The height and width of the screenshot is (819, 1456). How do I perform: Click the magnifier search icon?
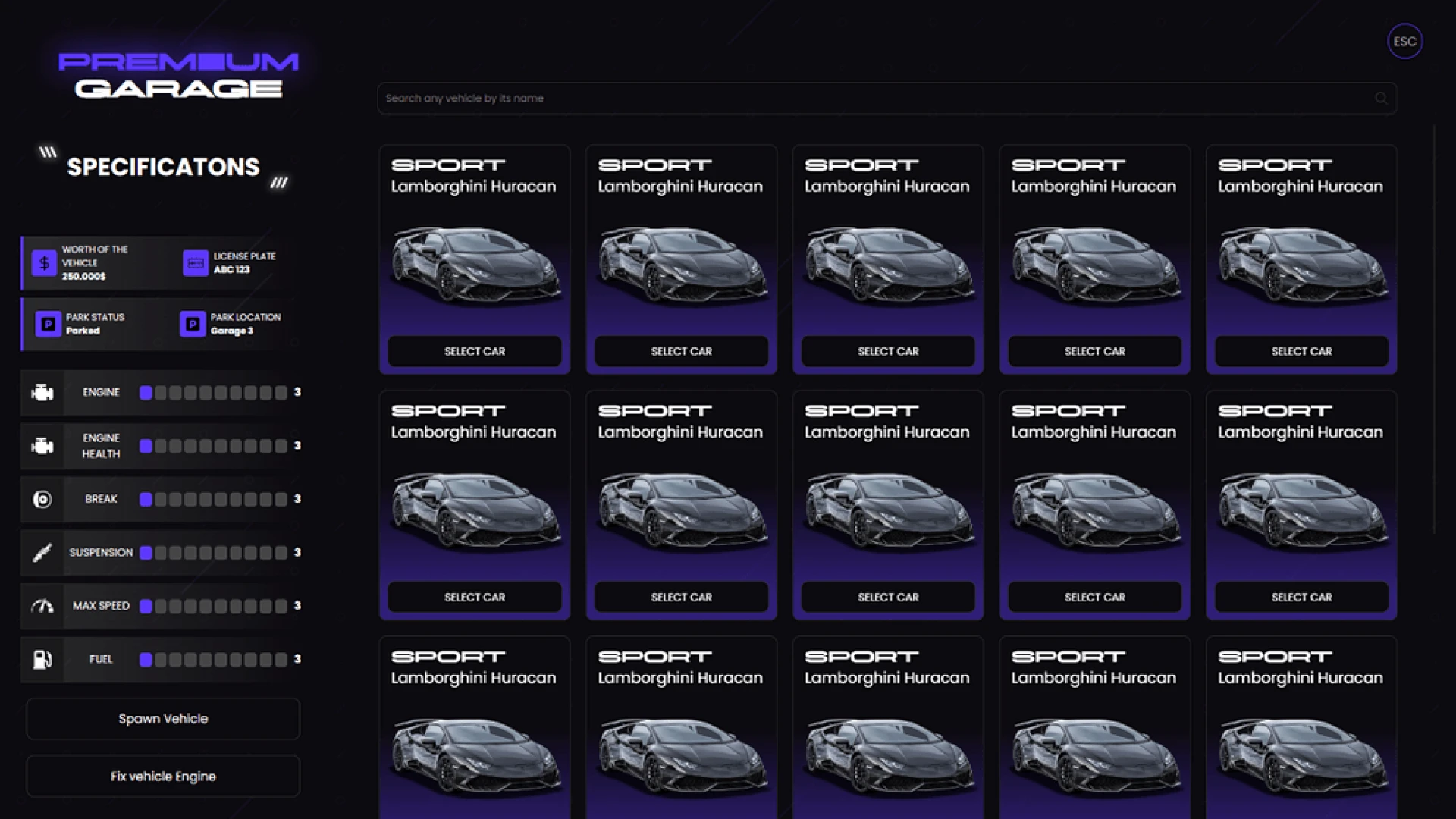[x=1381, y=98]
